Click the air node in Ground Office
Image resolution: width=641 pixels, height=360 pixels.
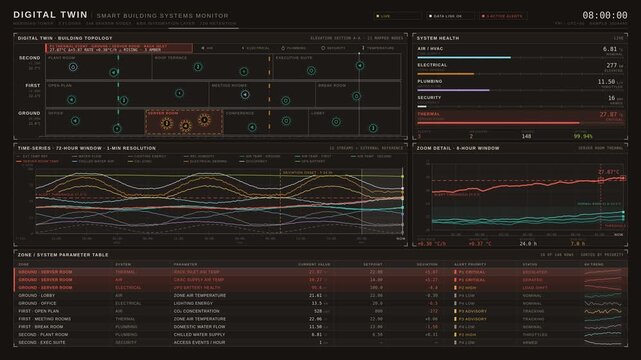tap(75, 121)
